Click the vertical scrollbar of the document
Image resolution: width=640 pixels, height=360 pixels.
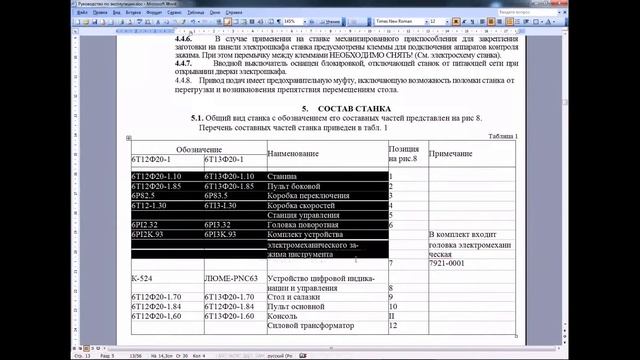(x=565, y=180)
